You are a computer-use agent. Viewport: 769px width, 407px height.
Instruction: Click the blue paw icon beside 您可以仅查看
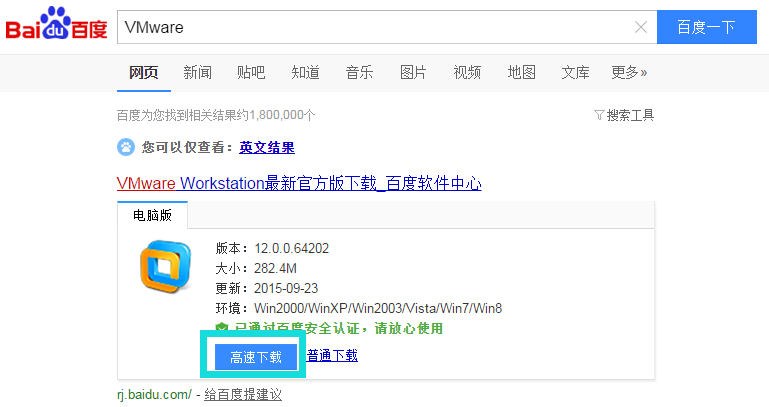click(126, 147)
